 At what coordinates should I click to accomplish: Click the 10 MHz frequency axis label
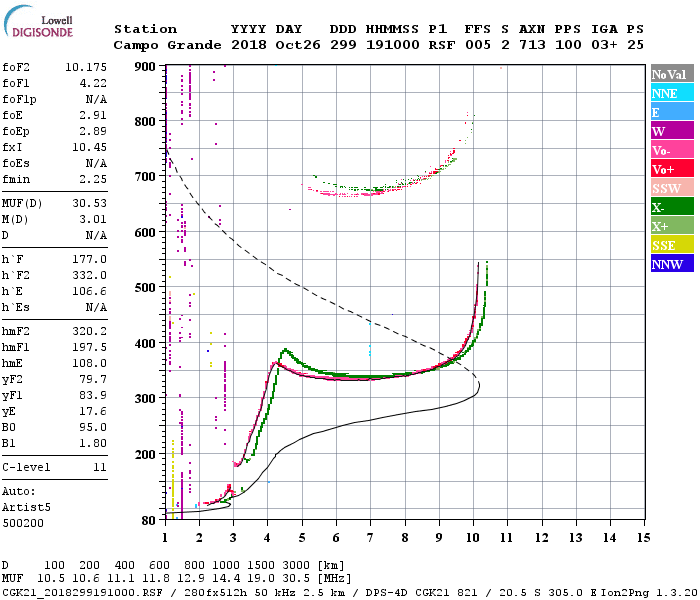tap(473, 538)
